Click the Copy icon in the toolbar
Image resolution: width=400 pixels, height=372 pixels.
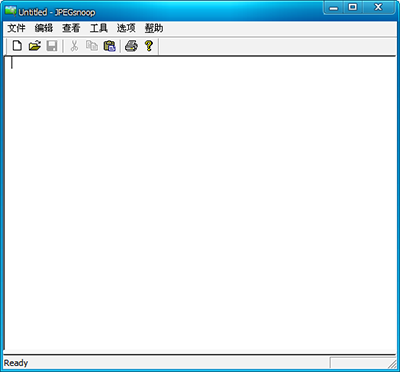tap(92, 46)
